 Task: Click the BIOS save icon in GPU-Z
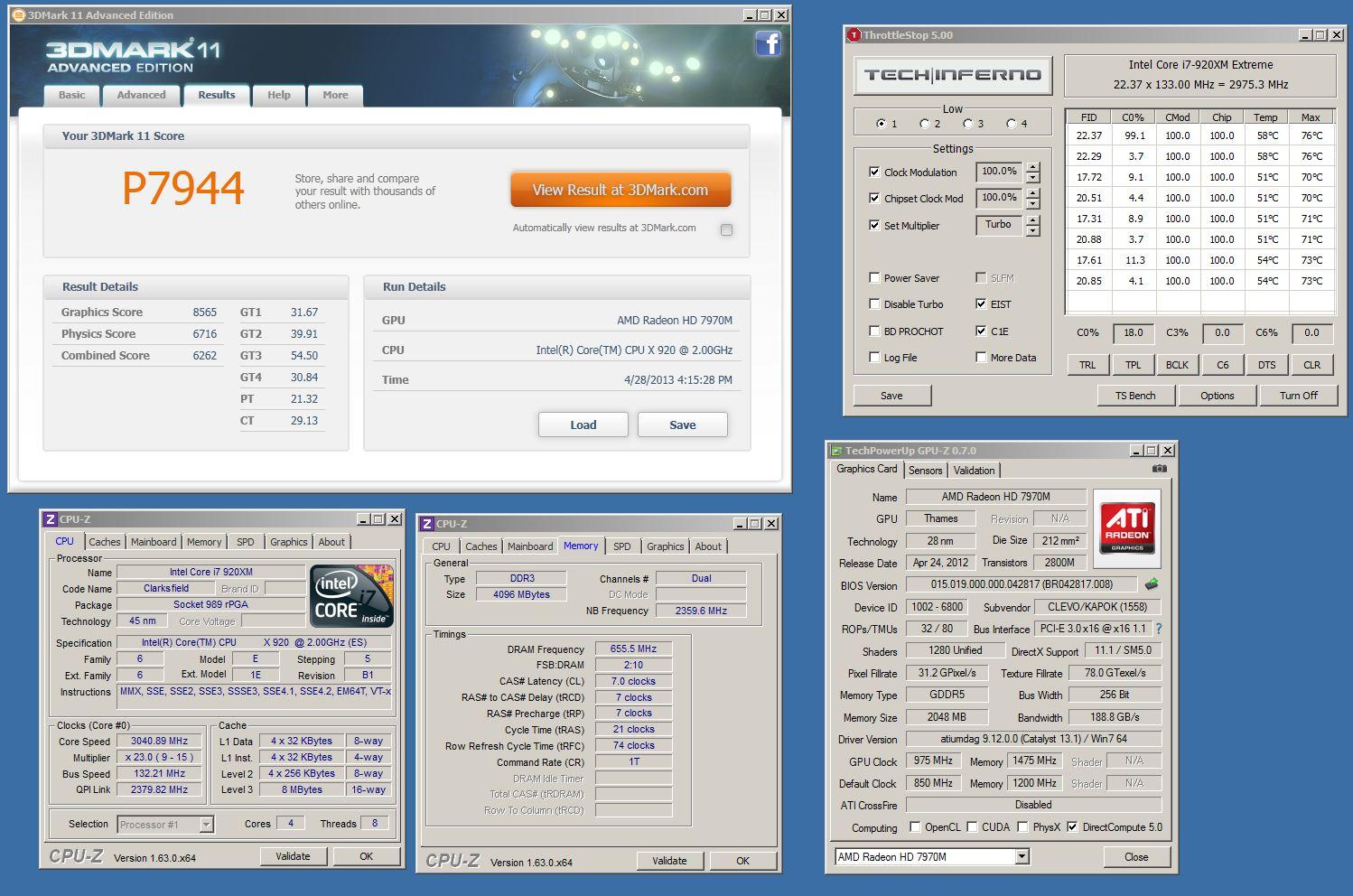pyautogui.click(x=1152, y=584)
